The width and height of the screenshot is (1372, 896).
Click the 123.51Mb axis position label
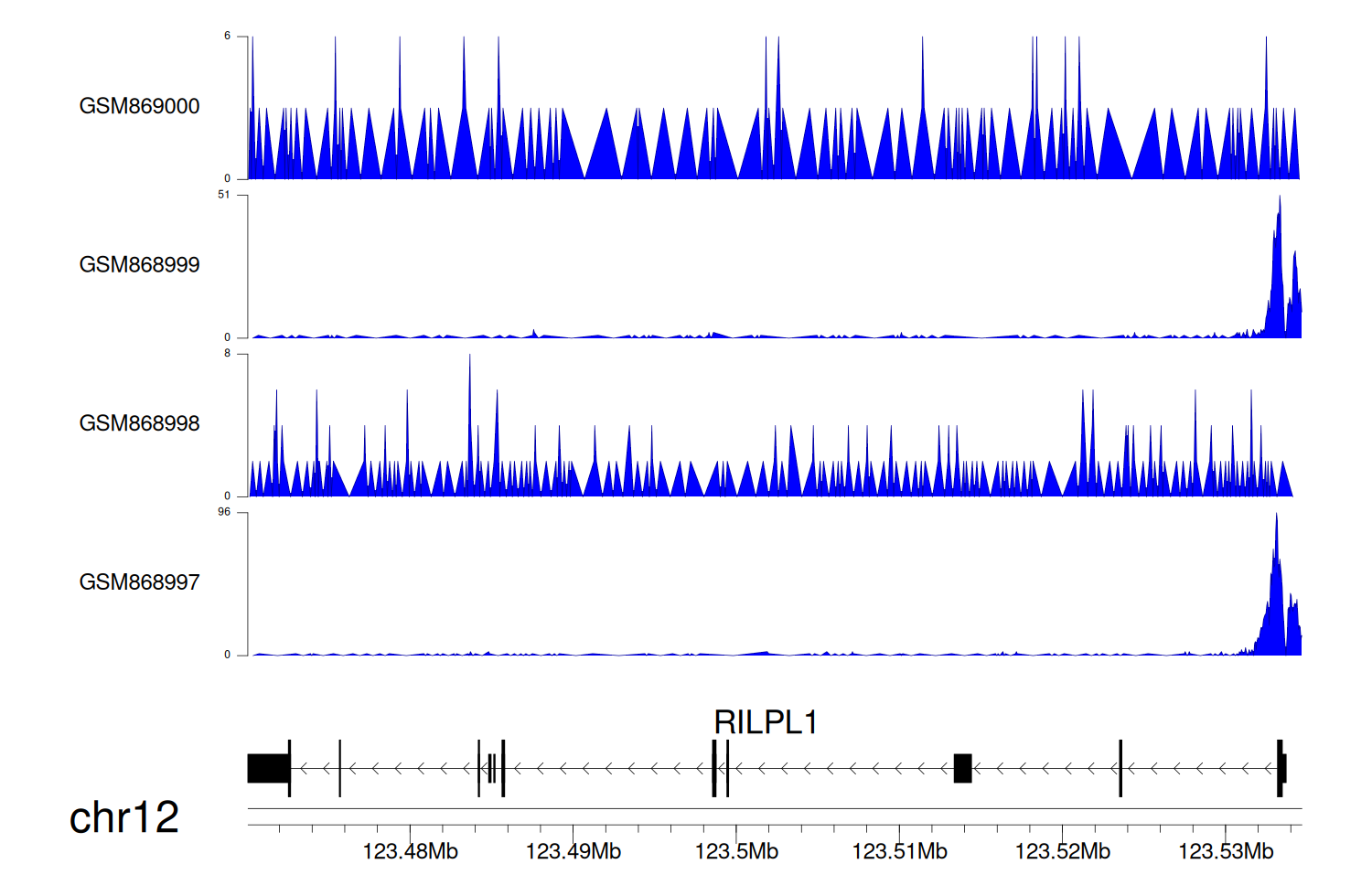pos(899,852)
